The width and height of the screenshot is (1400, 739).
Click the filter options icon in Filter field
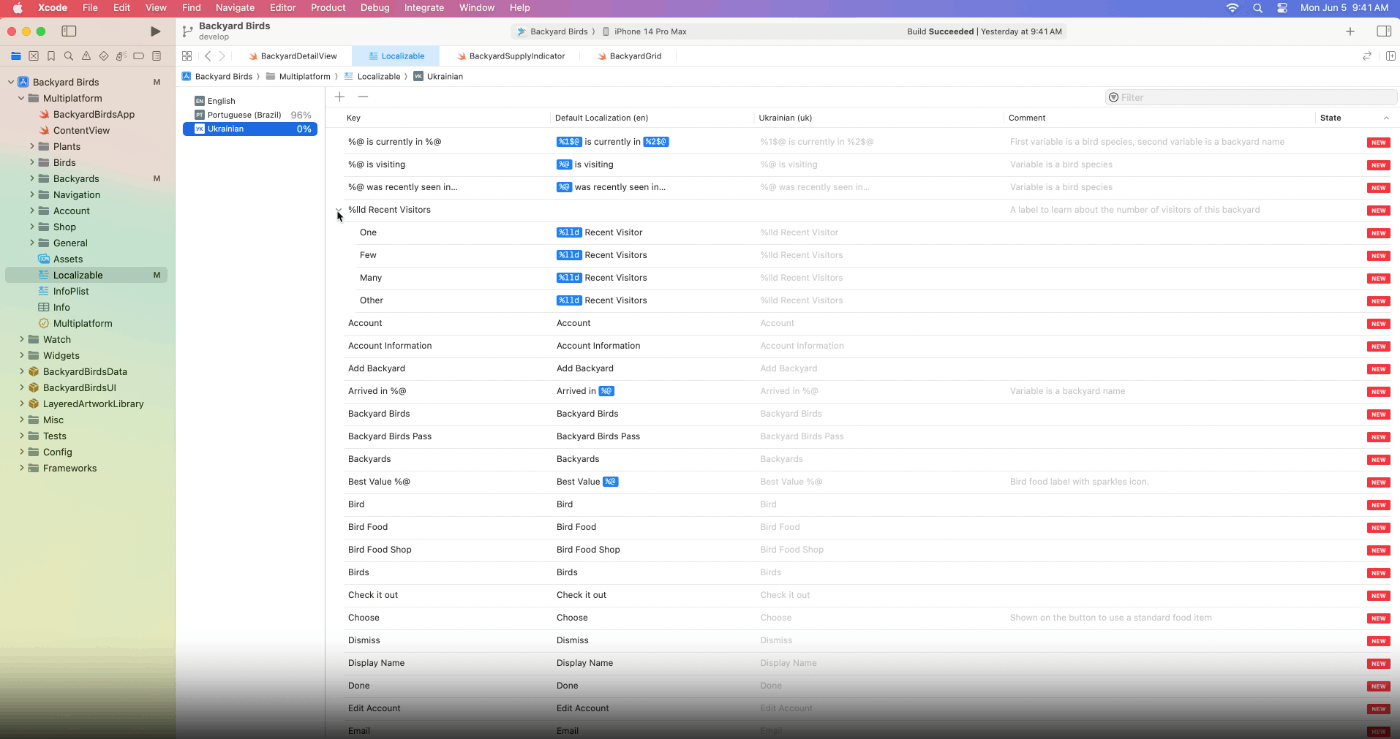[x=1114, y=97]
